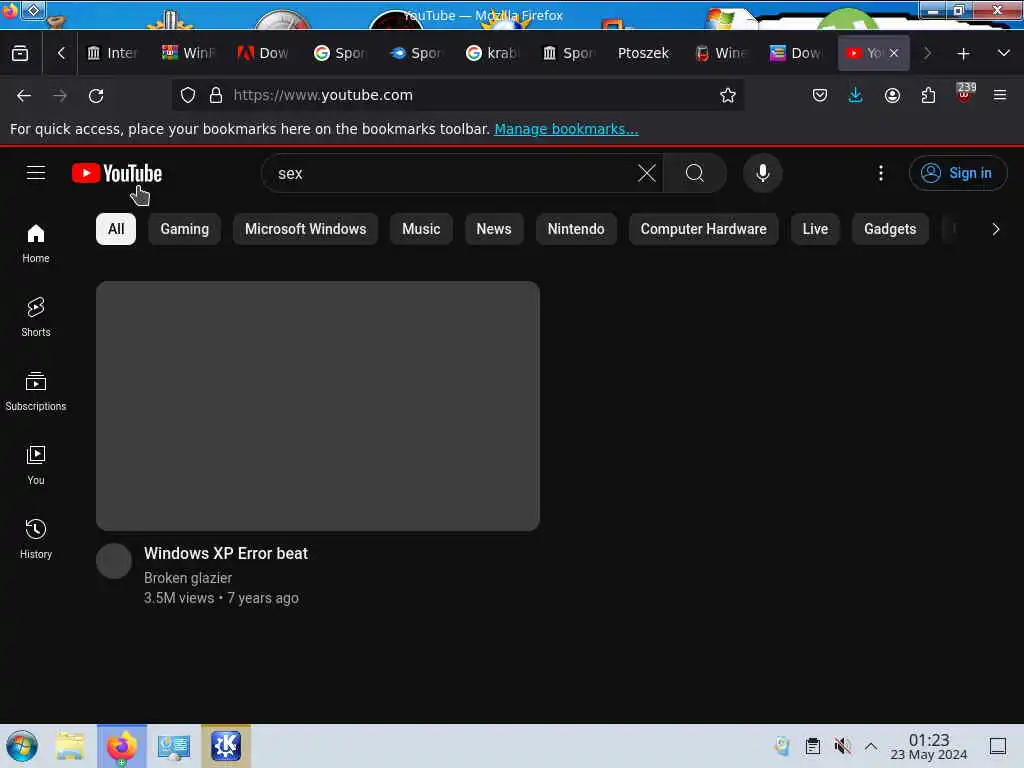The width and height of the screenshot is (1024, 768).
Task: Expand the list all tabs dropdown
Action: click(1004, 53)
